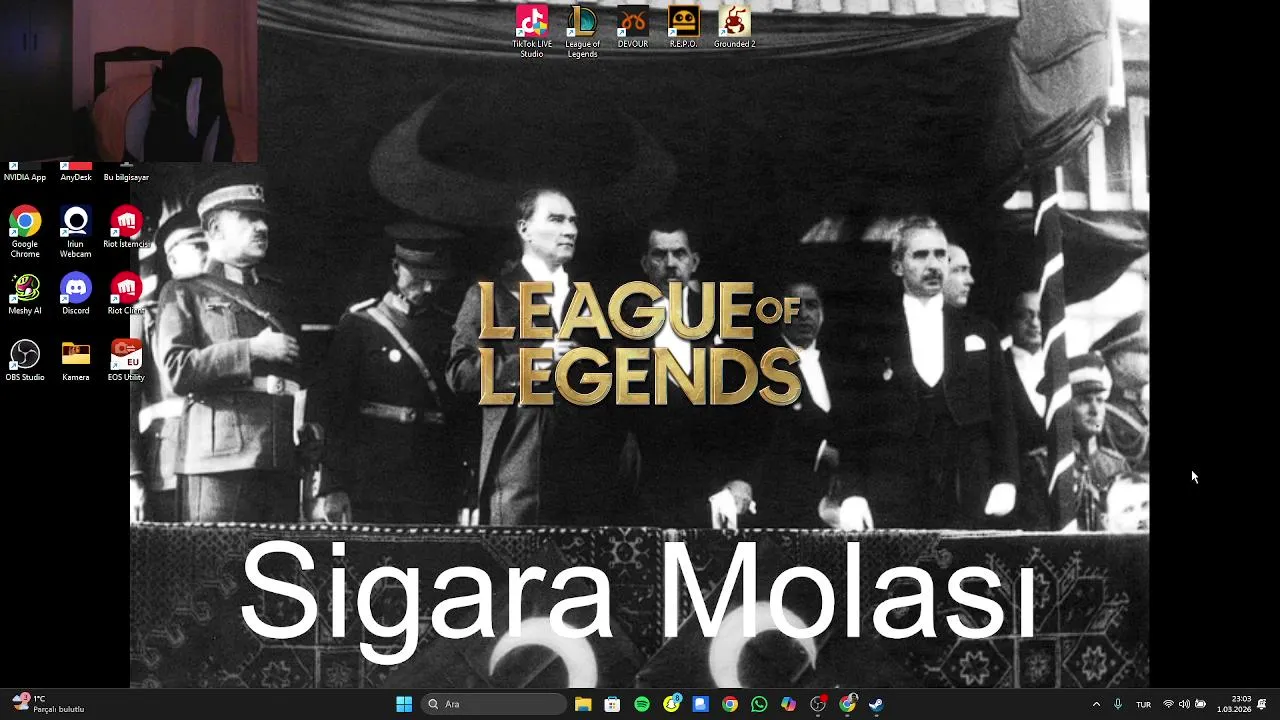The height and width of the screenshot is (720, 1280).
Task: Launch the Grounded 2 desktop shortcut
Action: (x=734, y=27)
